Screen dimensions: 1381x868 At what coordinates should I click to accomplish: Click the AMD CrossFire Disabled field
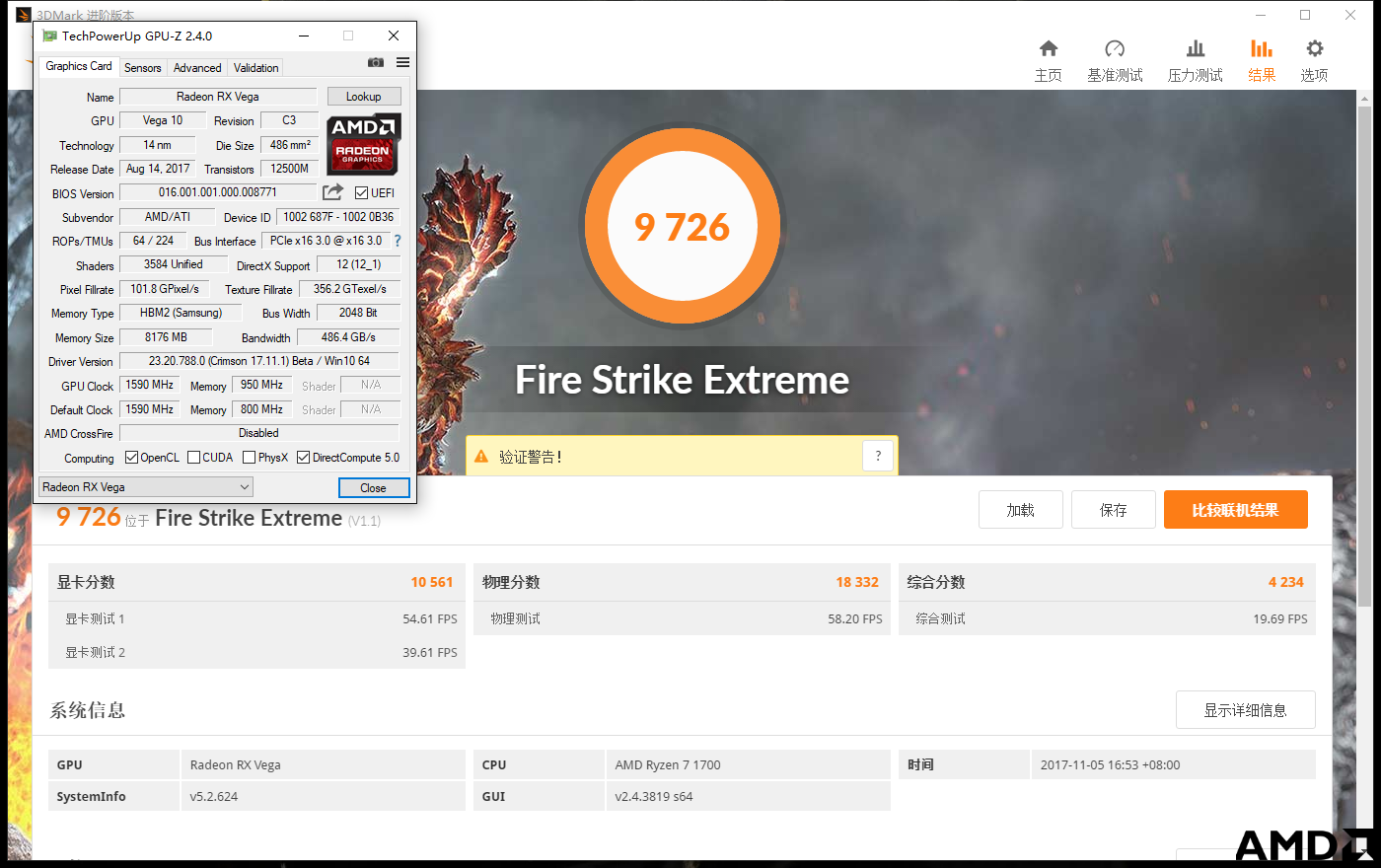[x=259, y=433]
